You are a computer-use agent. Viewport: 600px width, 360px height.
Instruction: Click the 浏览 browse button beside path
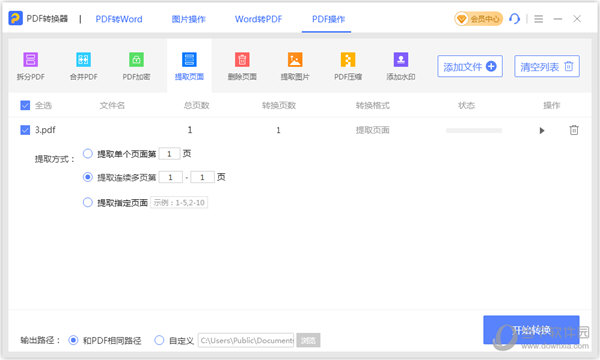pyautogui.click(x=308, y=340)
